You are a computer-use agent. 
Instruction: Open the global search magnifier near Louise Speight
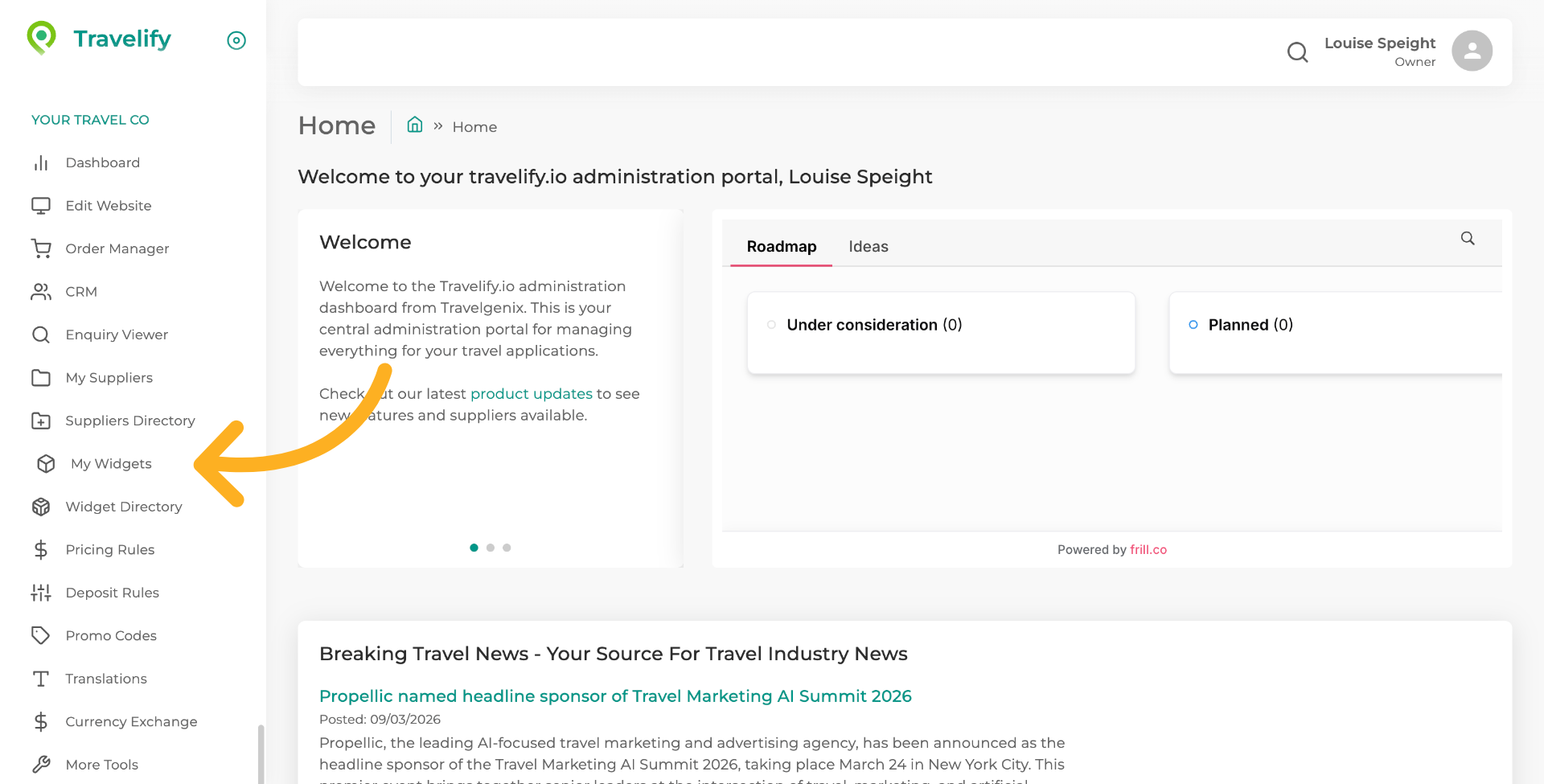tap(1297, 51)
